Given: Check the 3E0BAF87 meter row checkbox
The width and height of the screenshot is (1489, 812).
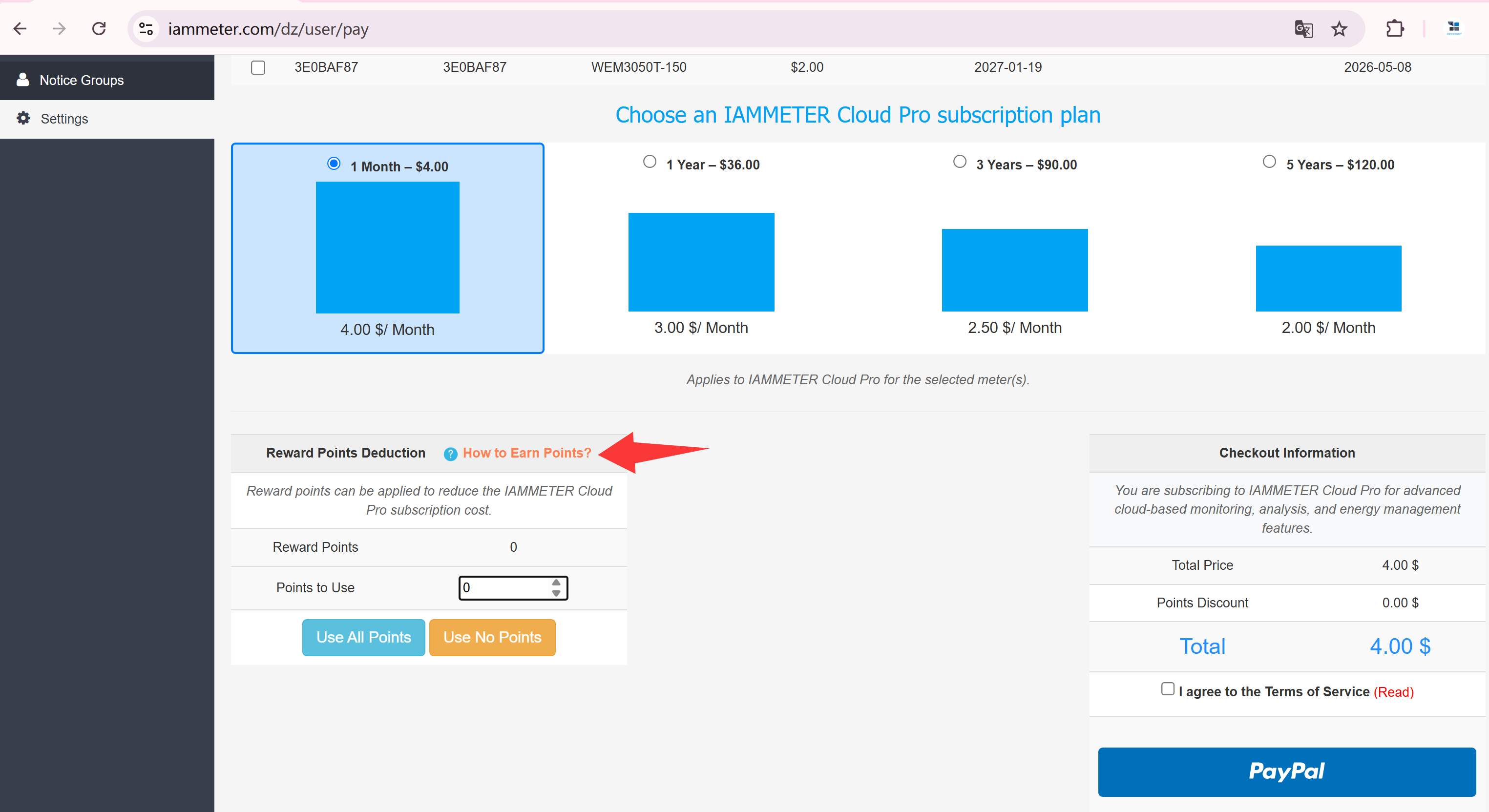Looking at the screenshot, I should click(258, 67).
